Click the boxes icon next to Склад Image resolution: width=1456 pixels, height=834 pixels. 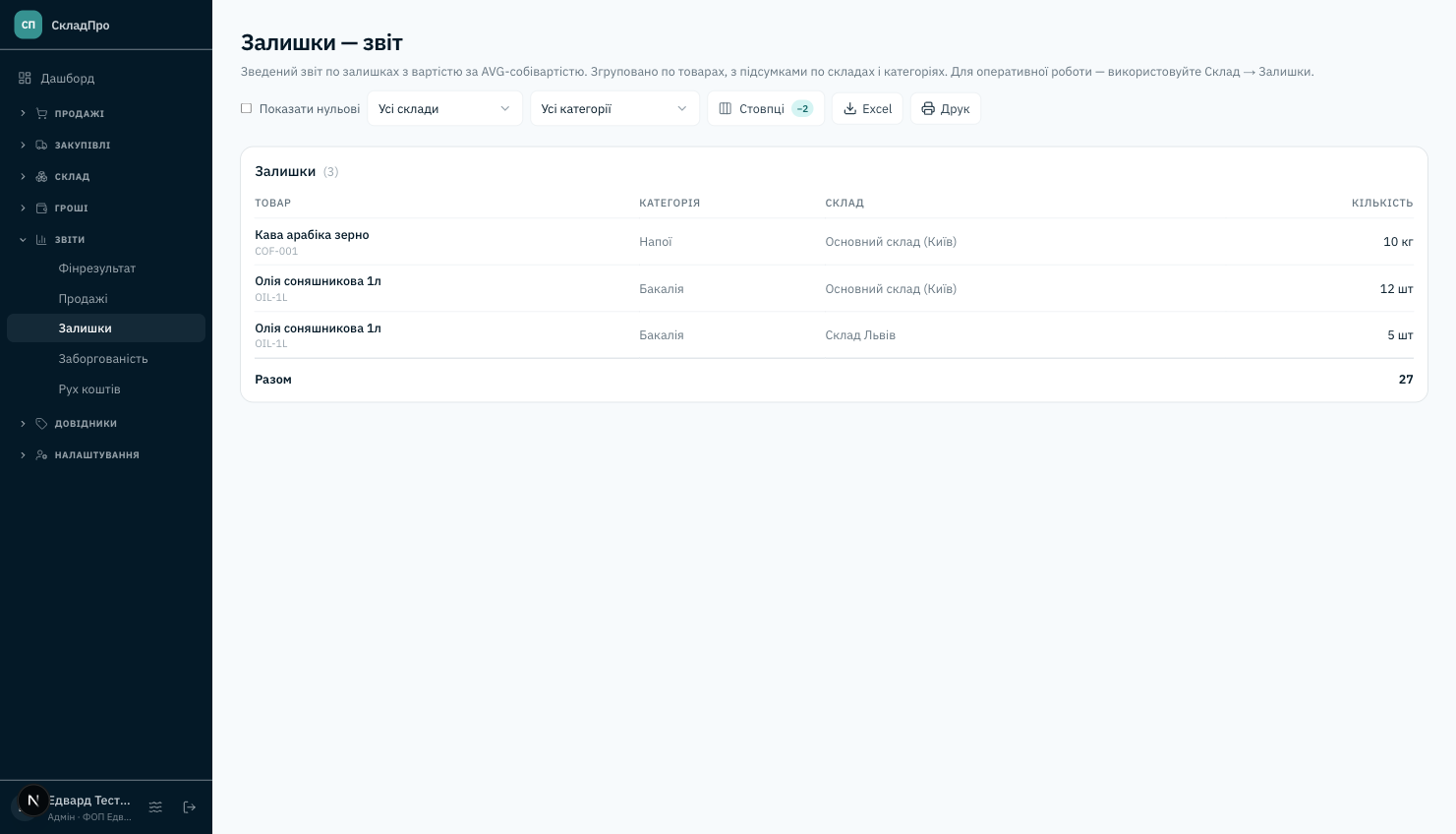[41, 176]
